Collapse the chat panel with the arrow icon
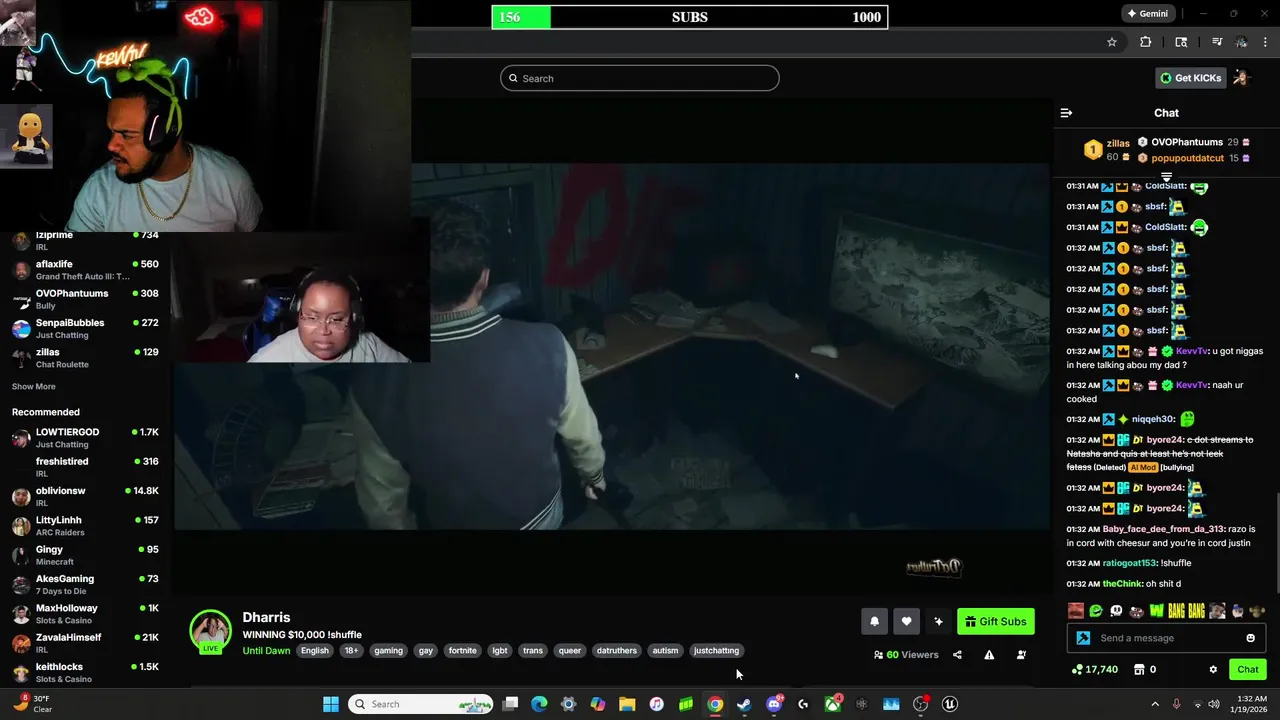This screenshot has width=1280, height=720. (x=1066, y=113)
